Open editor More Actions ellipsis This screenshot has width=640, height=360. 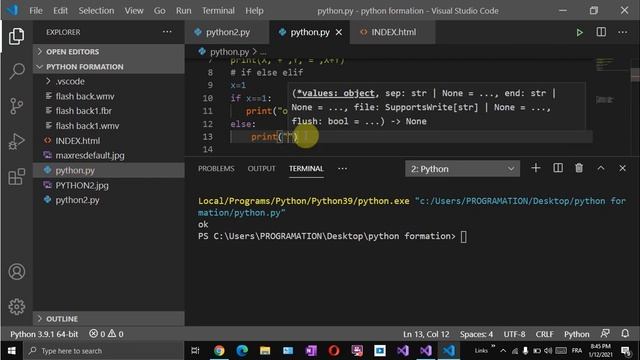pyautogui.click(x=622, y=32)
